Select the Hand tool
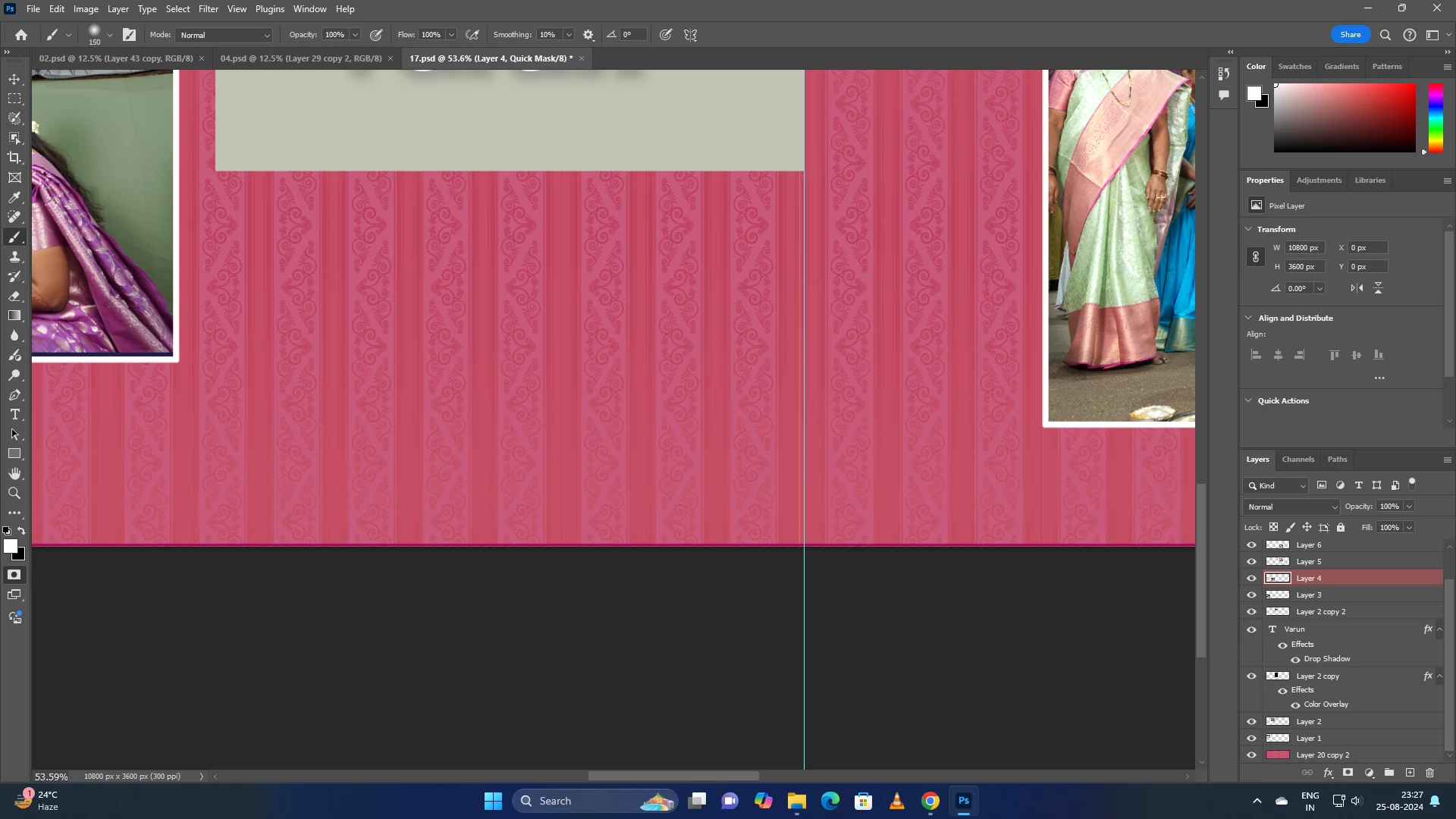The width and height of the screenshot is (1456, 819). 14,473
